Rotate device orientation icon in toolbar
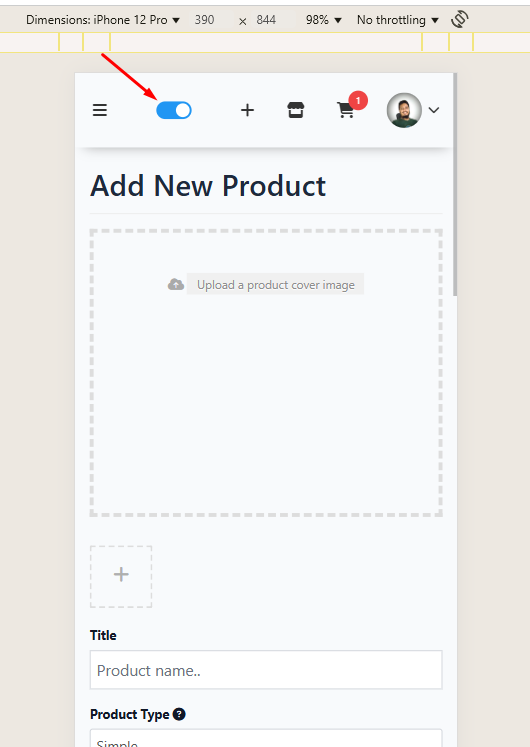The height and width of the screenshot is (747, 530). pos(460,20)
